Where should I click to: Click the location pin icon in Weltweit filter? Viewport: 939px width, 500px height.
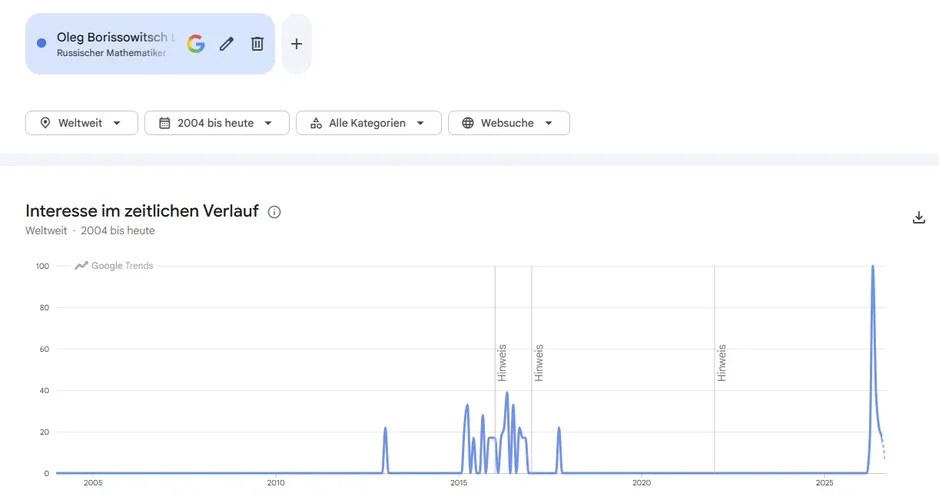coord(45,123)
